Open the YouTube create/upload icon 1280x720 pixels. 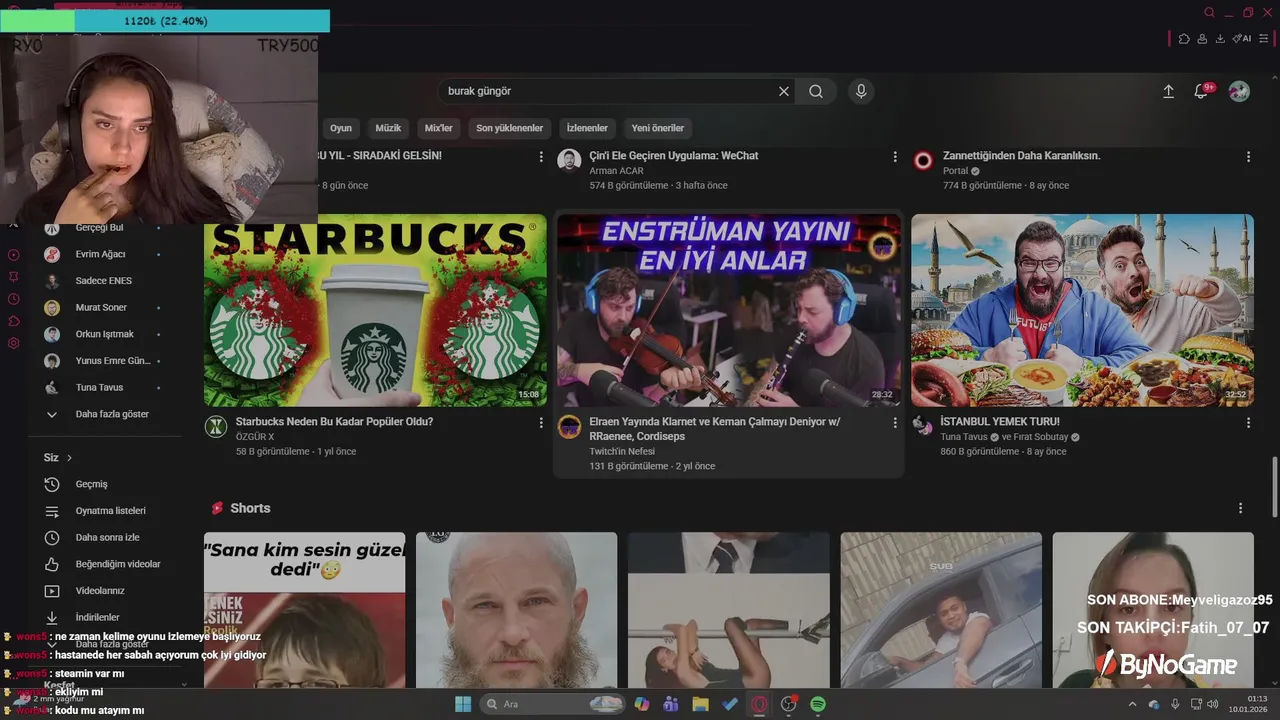coord(1168,91)
